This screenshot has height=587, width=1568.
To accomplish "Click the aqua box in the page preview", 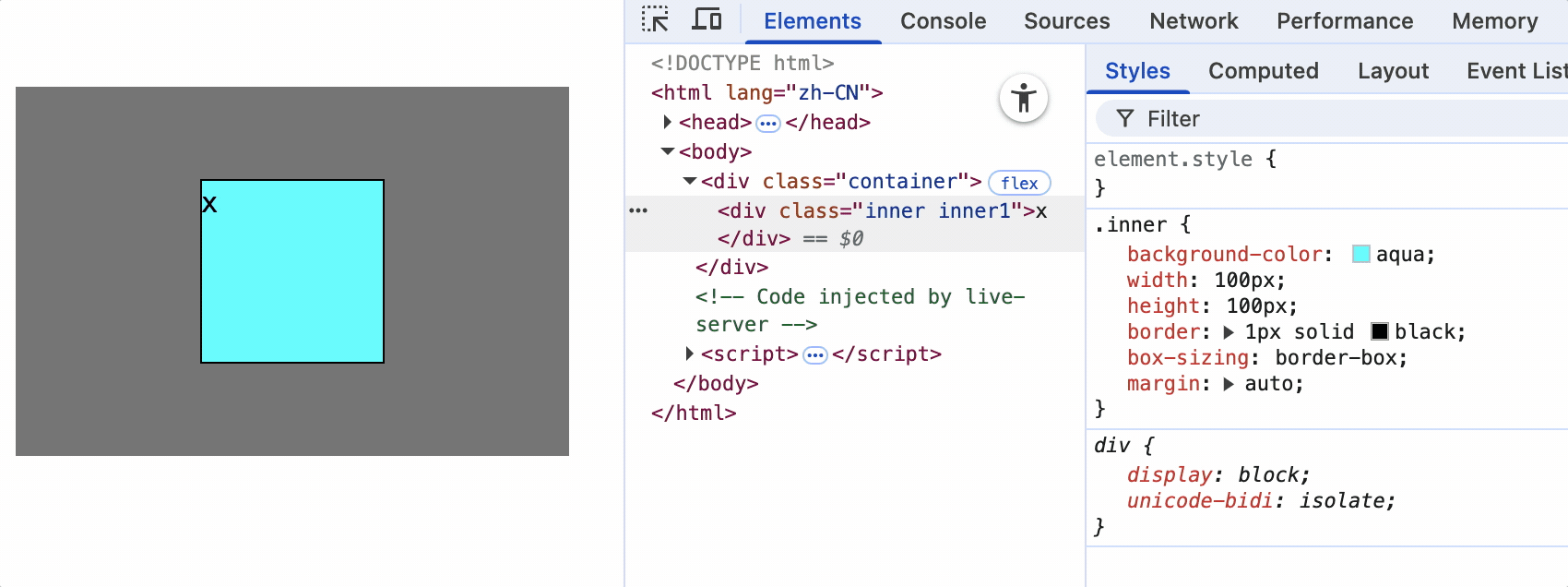I will 292,271.
